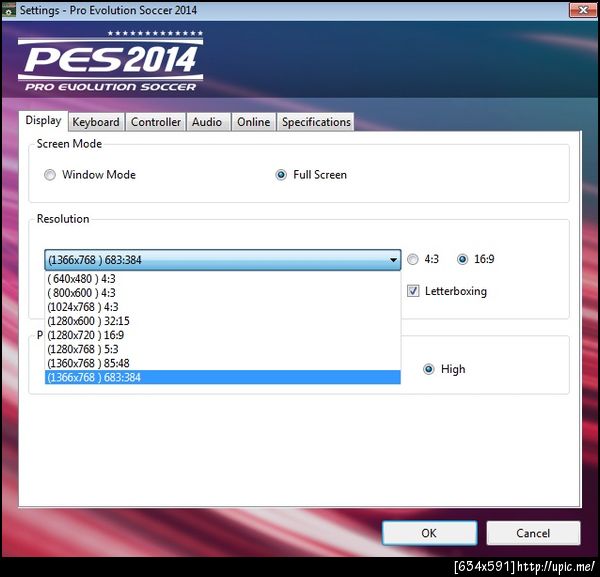
Task: View the Specifications tab
Action: pyautogui.click(x=316, y=122)
